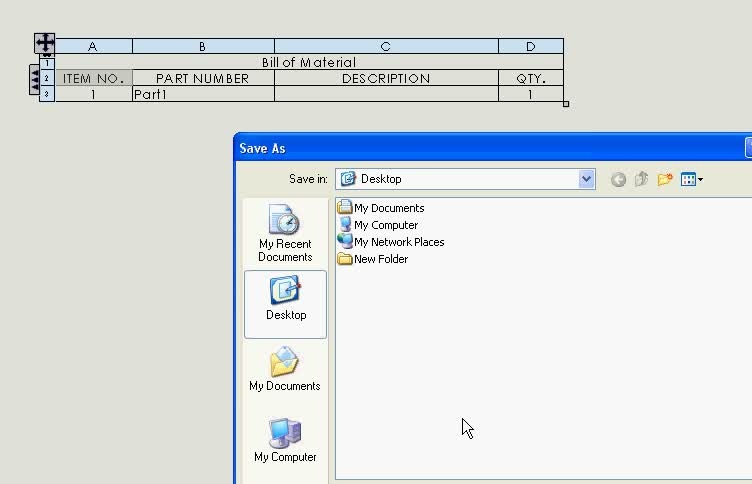Click the PART NUMBER header cell
This screenshot has height=484, width=752.
coord(203,78)
